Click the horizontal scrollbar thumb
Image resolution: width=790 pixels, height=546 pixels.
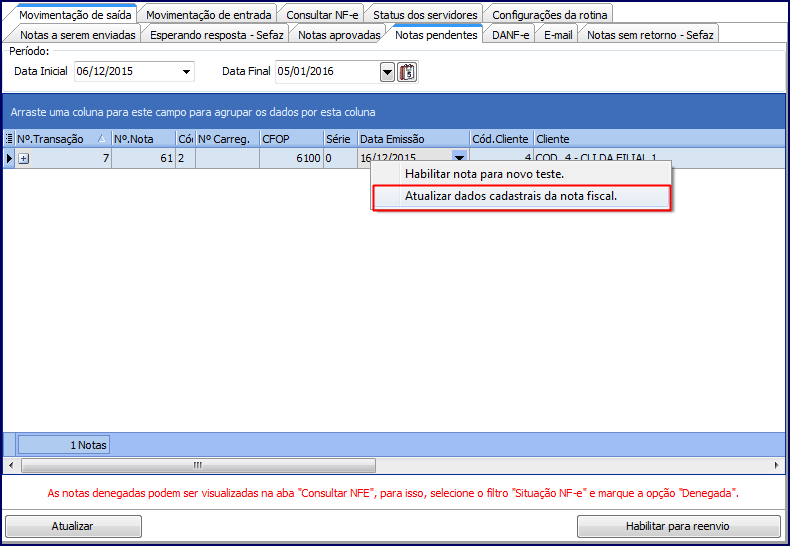199,465
